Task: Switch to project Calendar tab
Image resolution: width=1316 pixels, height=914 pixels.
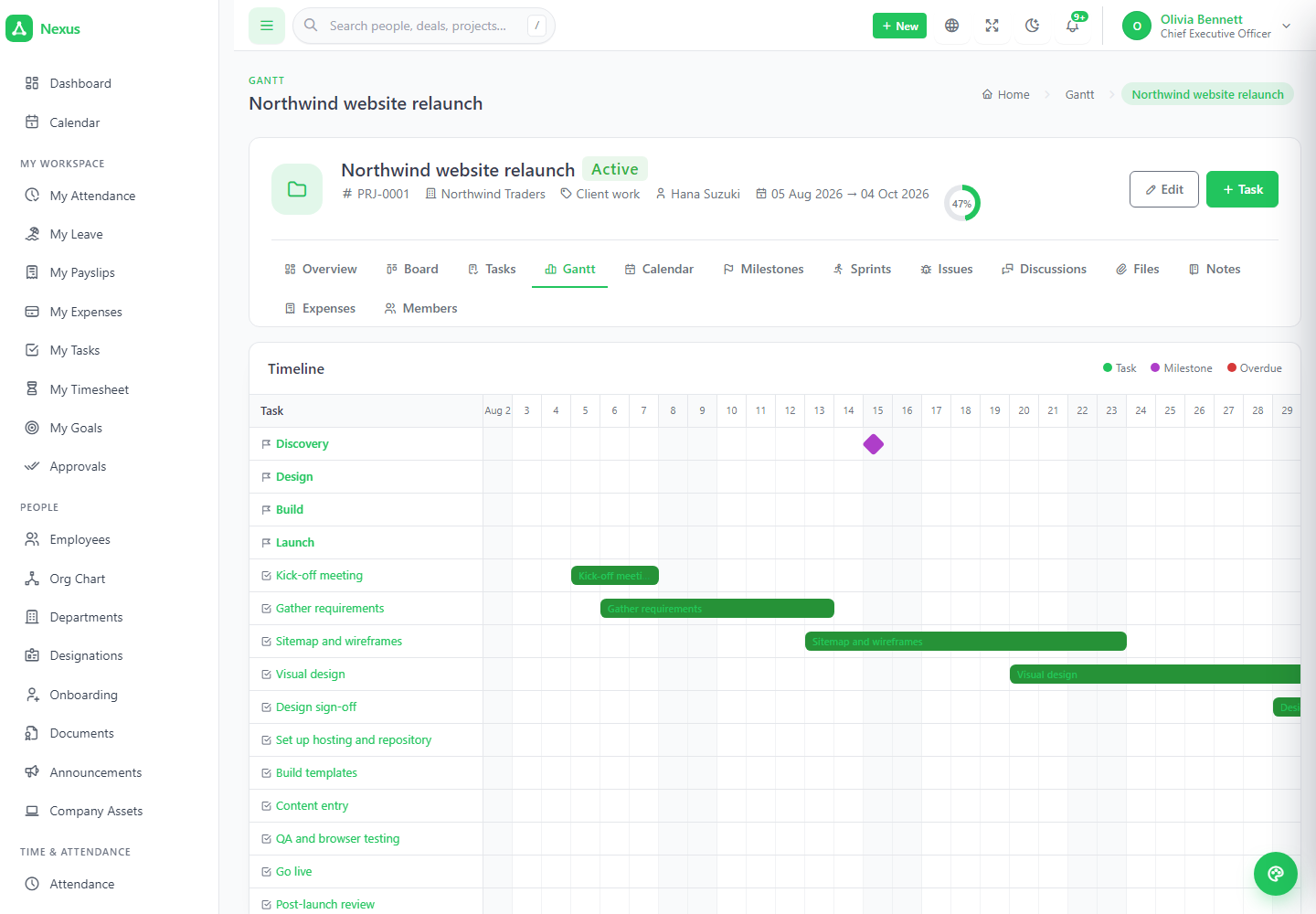Action: point(659,269)
